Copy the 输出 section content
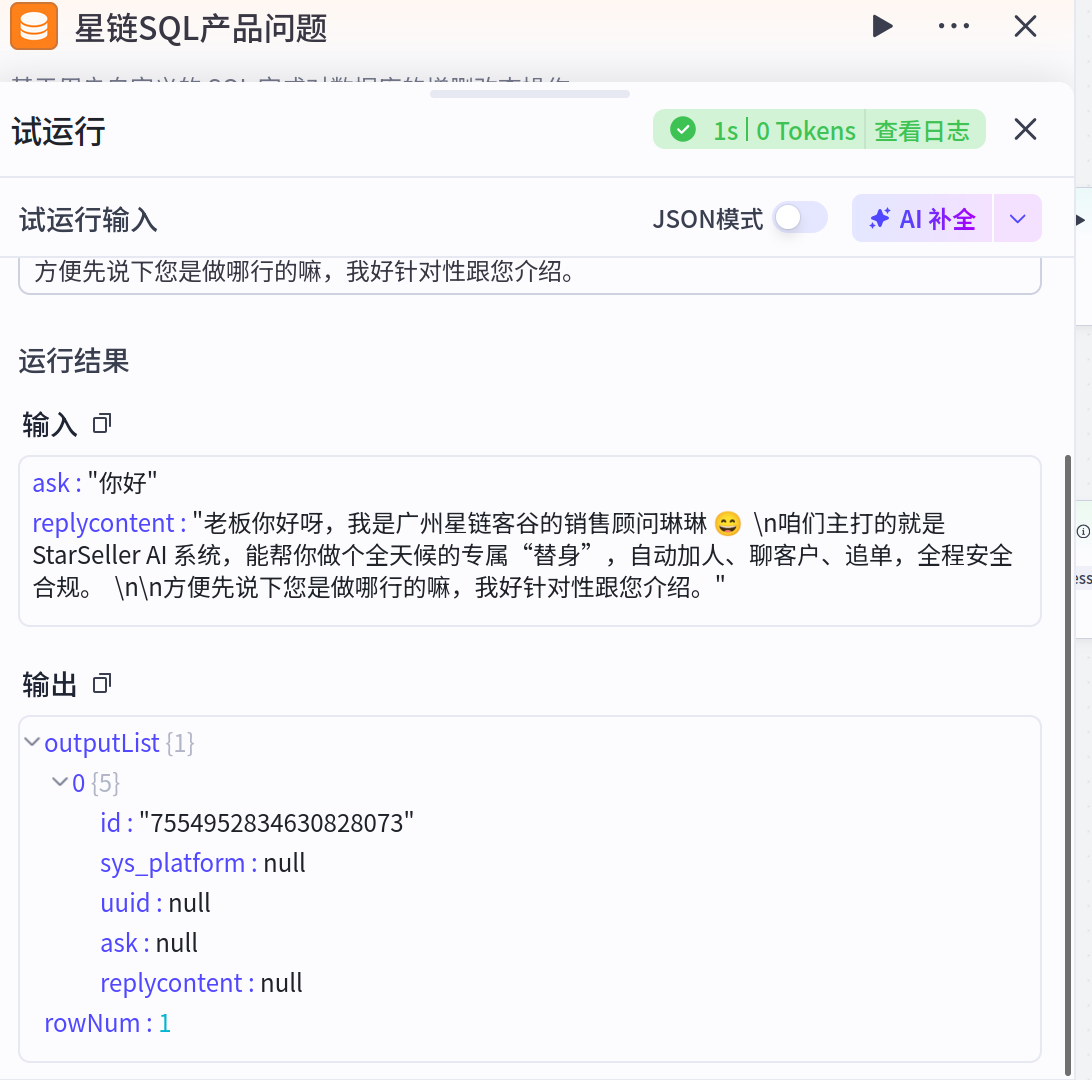 [x=101, y=684]
